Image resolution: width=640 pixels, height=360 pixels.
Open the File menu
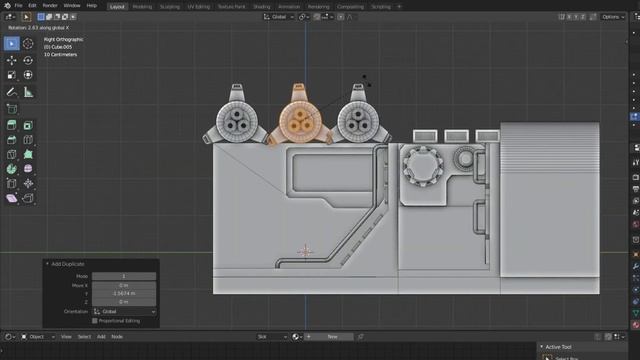pos(18,6)
